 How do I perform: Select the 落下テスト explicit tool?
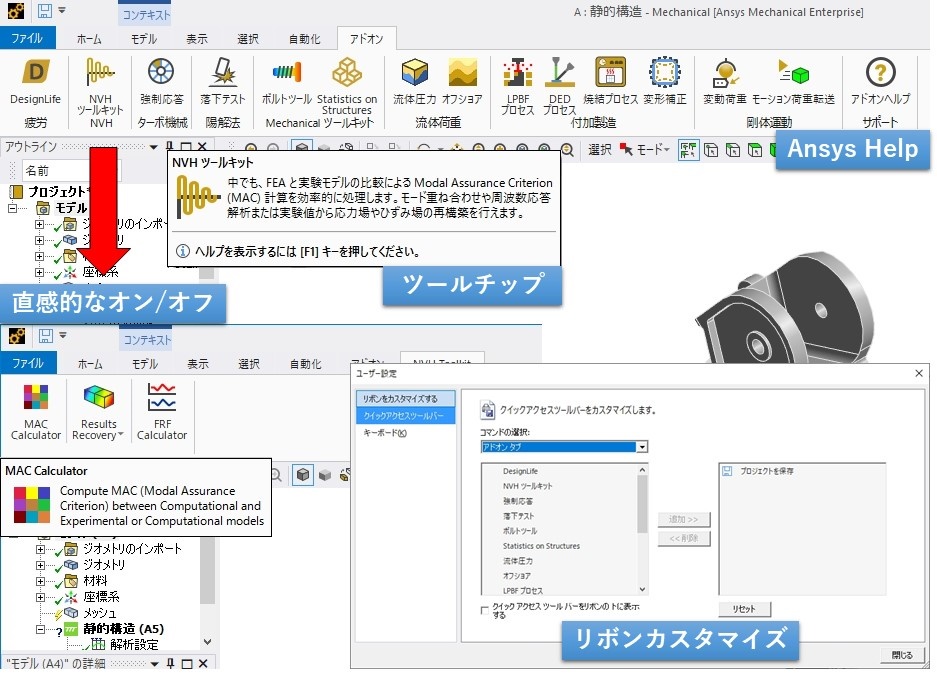click(x=223, y=82)
